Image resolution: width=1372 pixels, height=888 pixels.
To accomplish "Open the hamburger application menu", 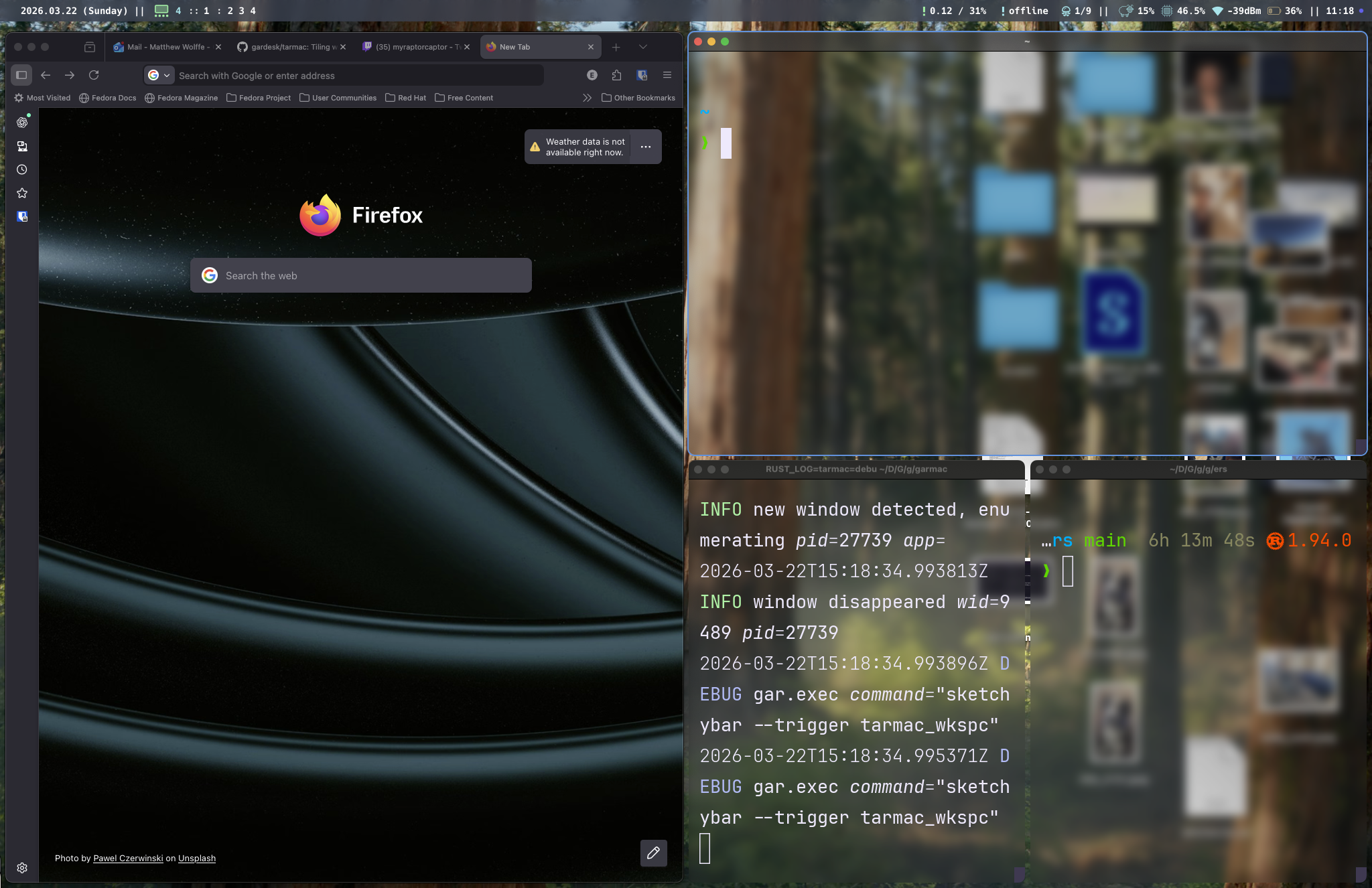I will [667, 75].
